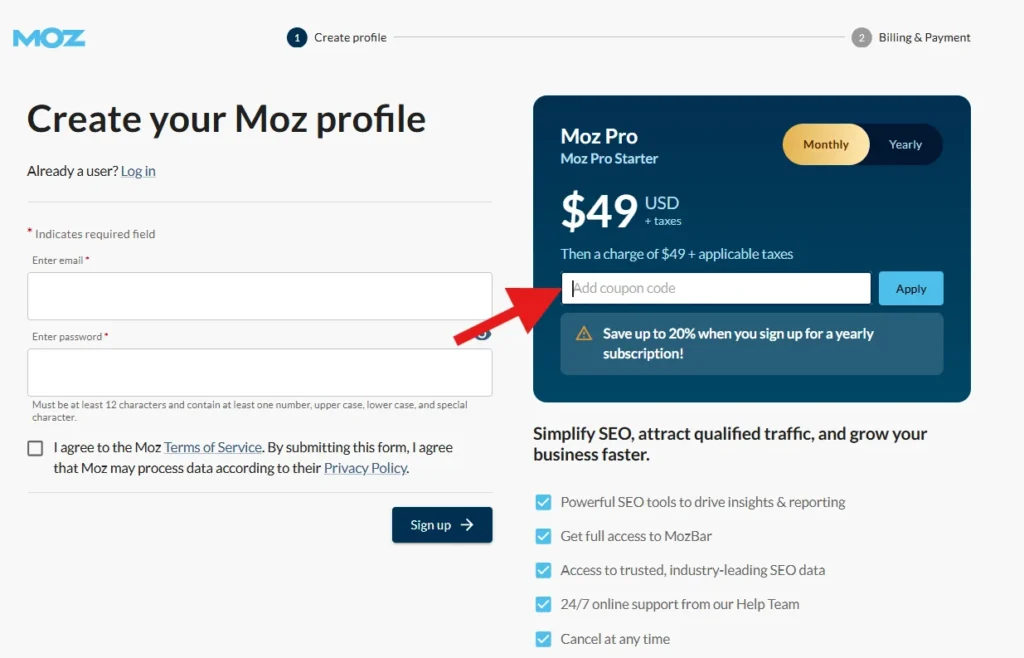Open the Terms of Service page

click(212, 447)
